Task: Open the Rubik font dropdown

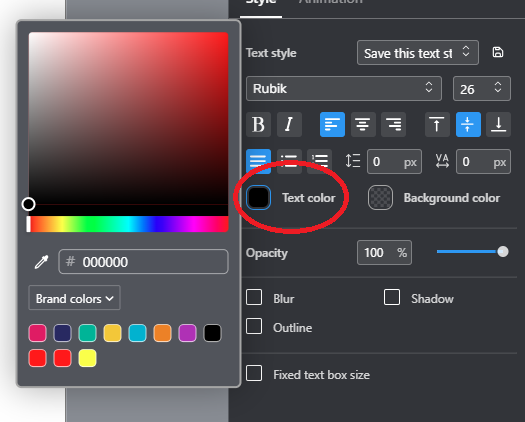Action: click(344, 89)
